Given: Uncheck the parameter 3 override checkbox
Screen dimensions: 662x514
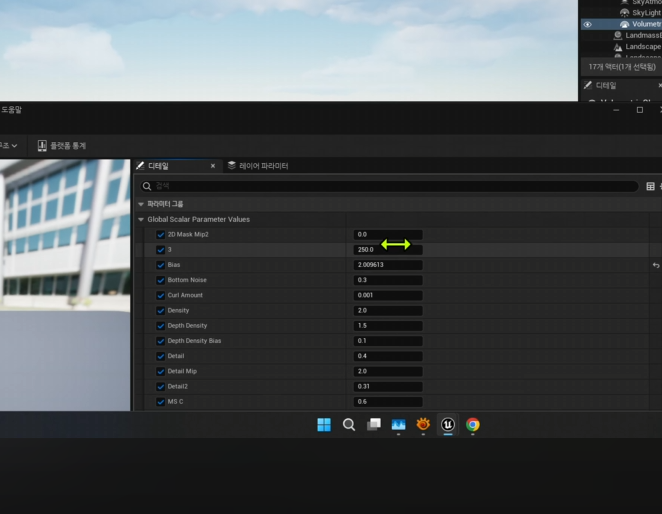Looking at the screenshot, I should click(160, 250).
